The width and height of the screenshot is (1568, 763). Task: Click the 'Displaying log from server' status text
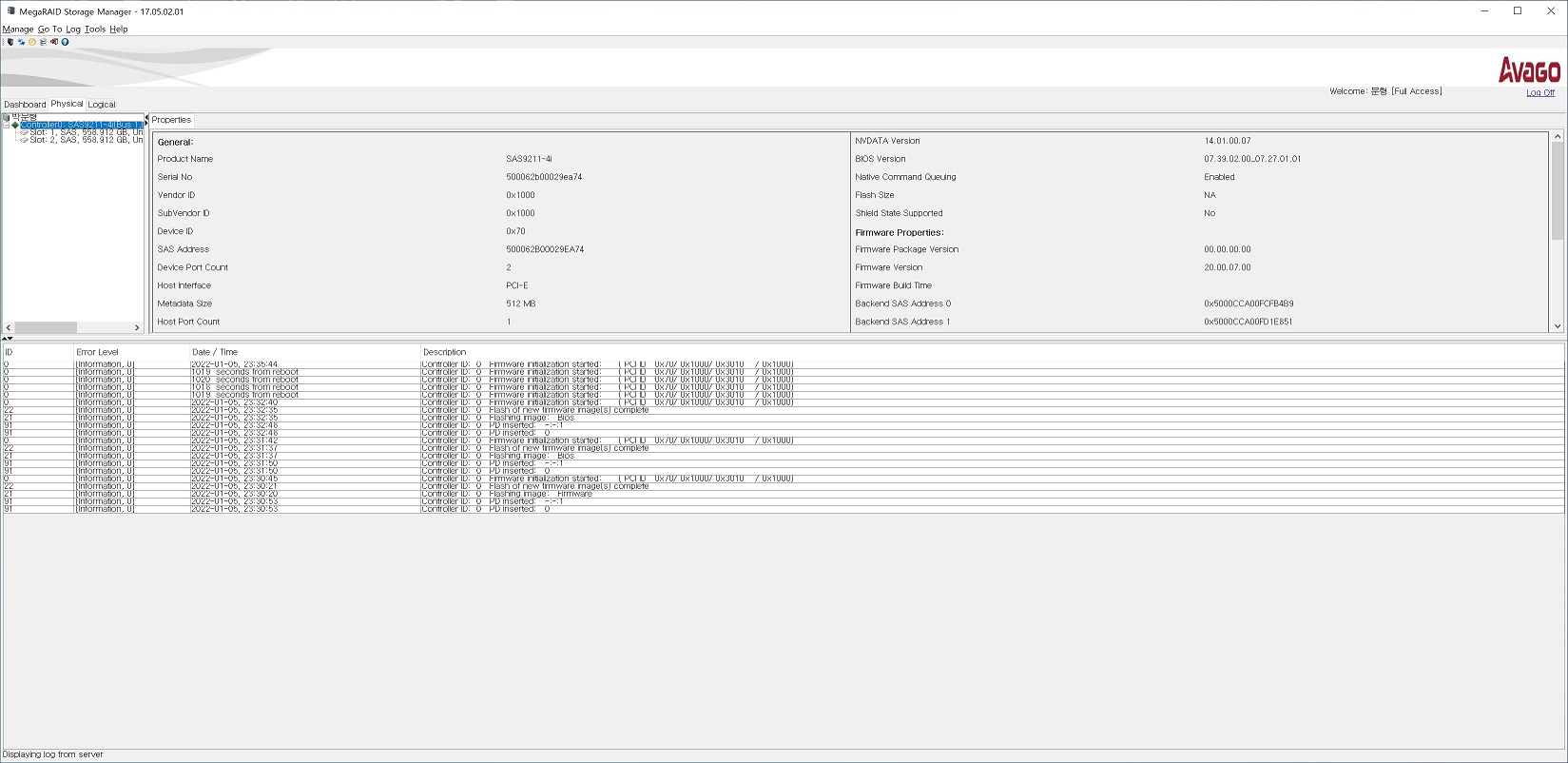tap(53, 754)
